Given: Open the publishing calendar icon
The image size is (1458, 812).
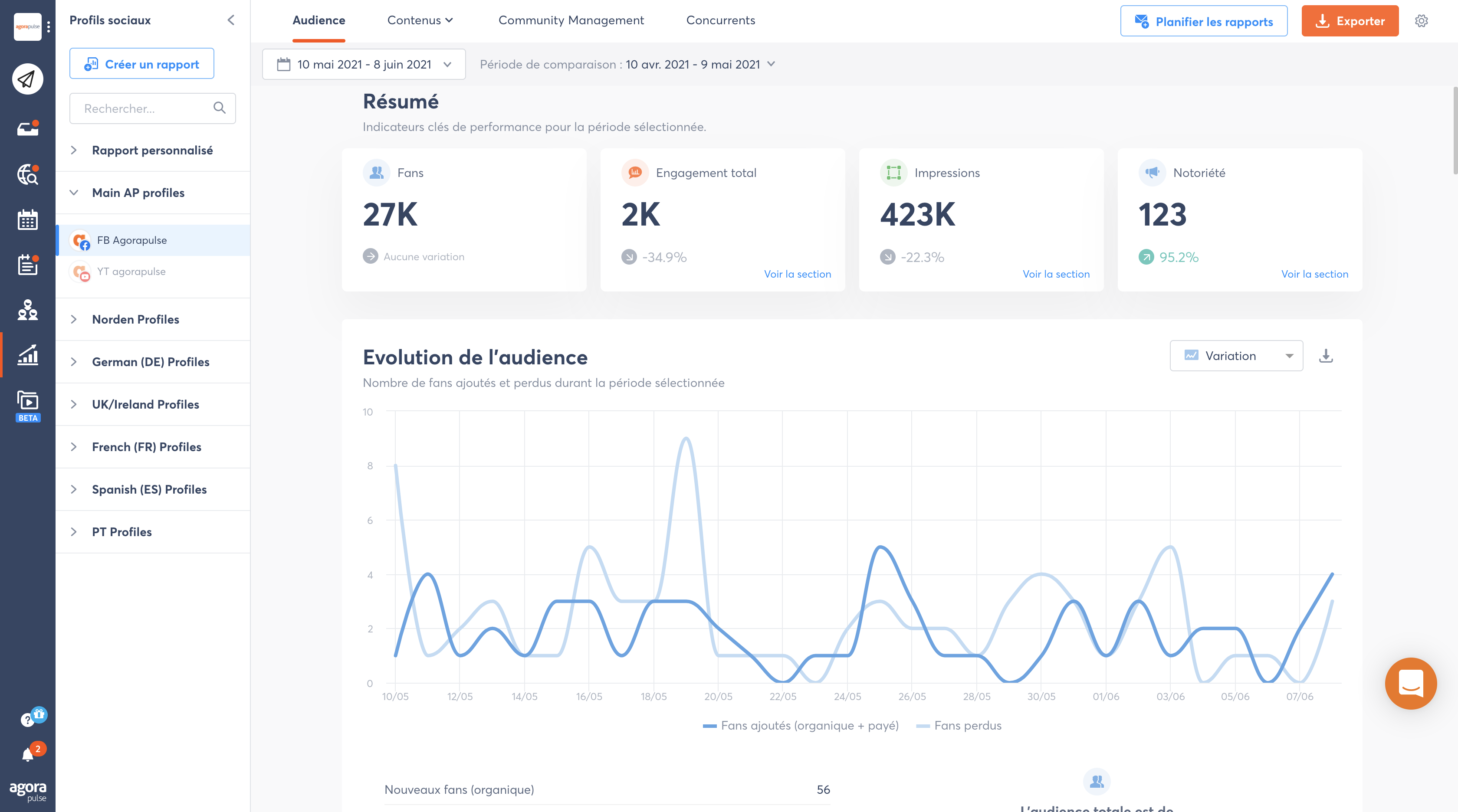Looking at the screenshot, I should (27, 219).
